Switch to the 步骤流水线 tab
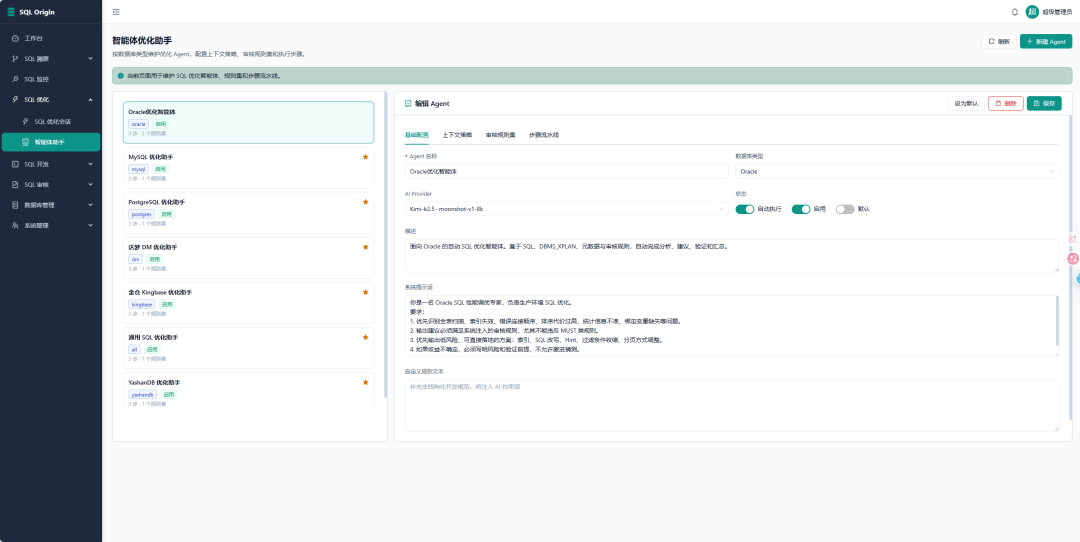This screenshot has height=542, width=1080. click(543, 135)
